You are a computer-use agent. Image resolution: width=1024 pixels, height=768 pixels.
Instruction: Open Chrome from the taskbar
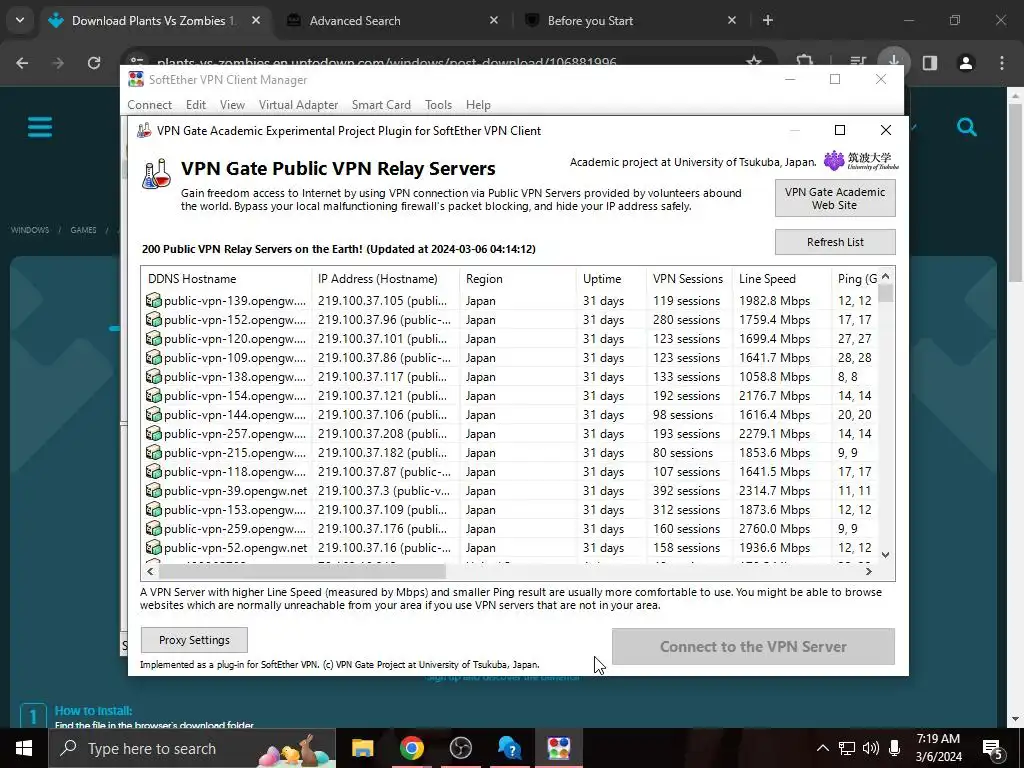click(x=411, y=748)
